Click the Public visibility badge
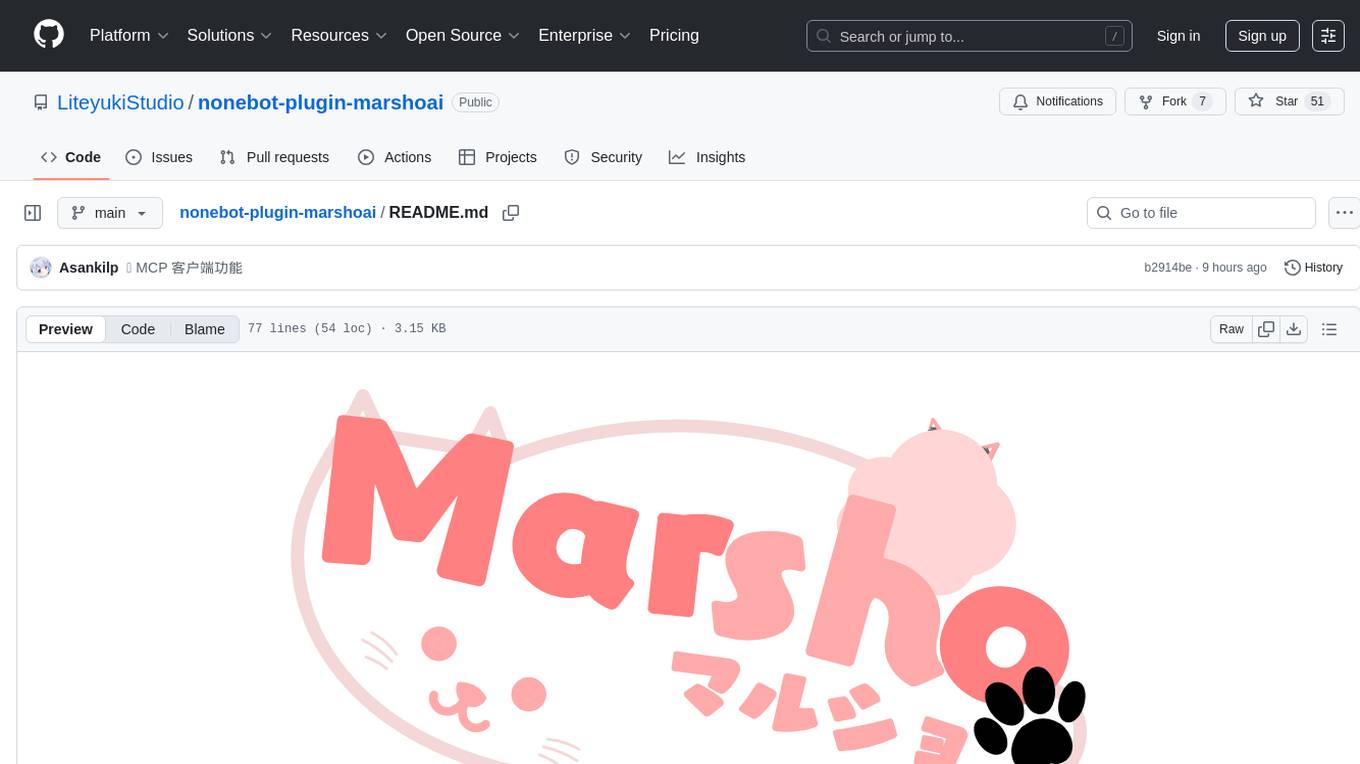This screenshot has width=1360, height=764. coord(475,102)
